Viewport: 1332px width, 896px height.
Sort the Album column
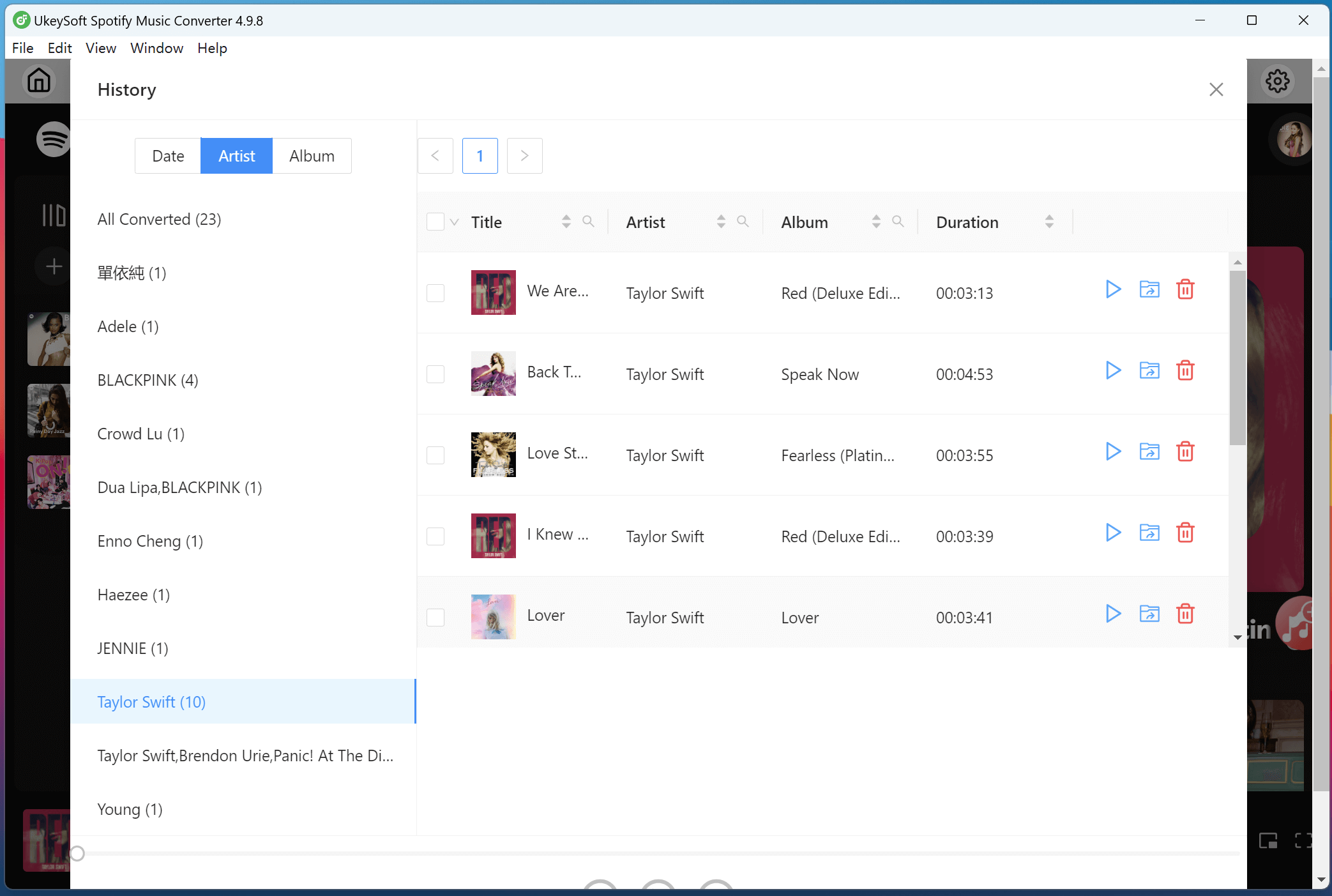[875, 222]
